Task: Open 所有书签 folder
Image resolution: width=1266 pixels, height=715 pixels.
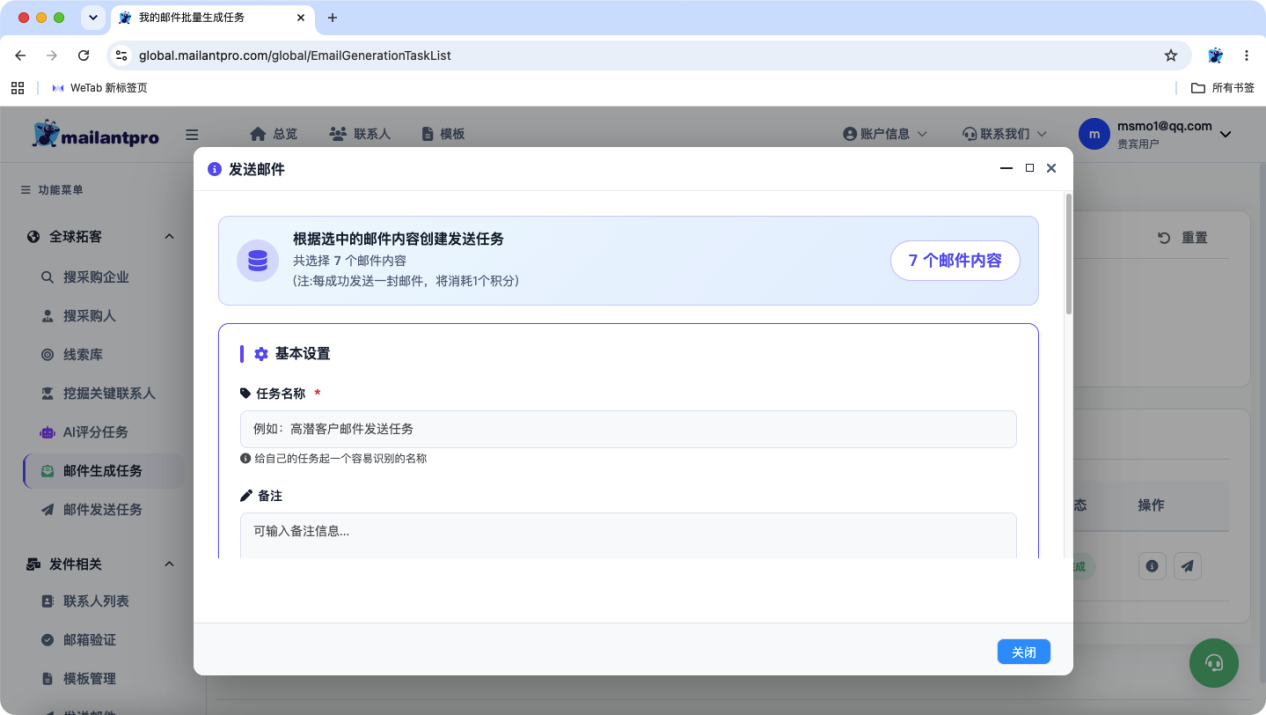Action: point(1222,88)
